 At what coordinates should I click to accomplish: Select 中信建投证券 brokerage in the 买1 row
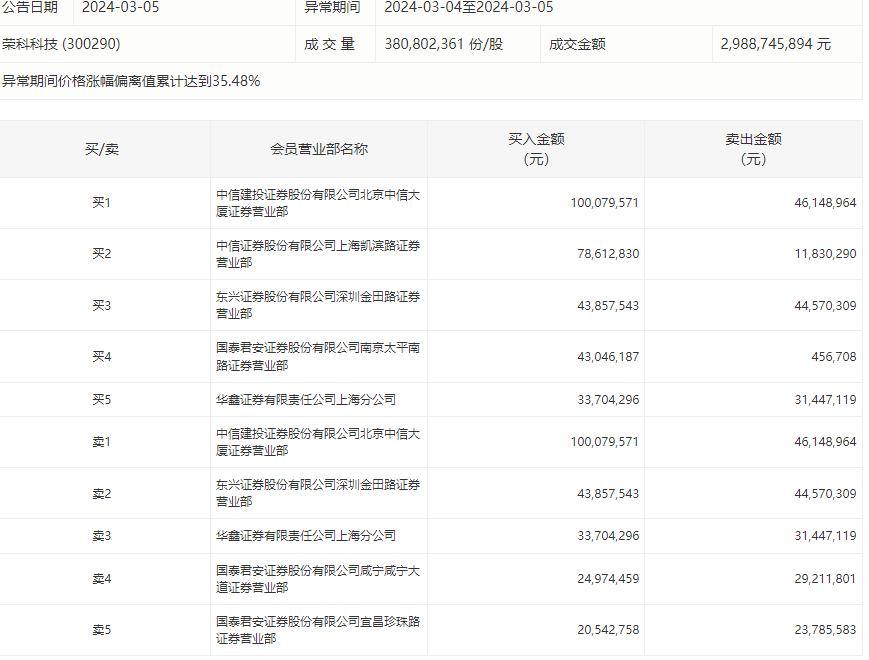[318, 203]
